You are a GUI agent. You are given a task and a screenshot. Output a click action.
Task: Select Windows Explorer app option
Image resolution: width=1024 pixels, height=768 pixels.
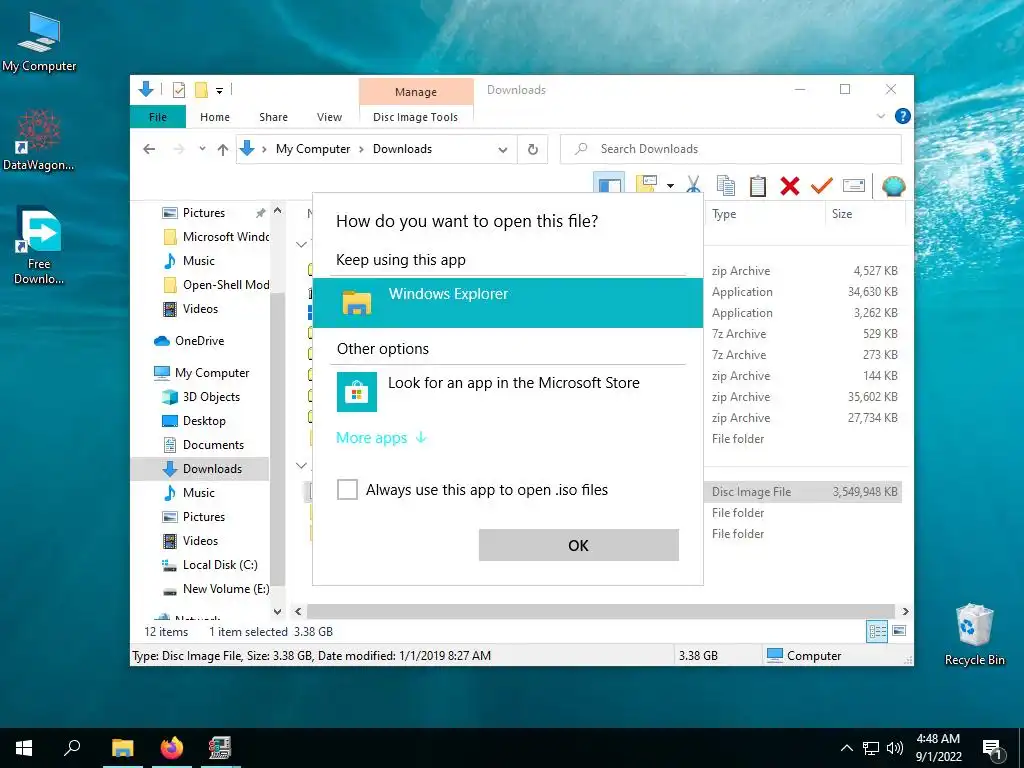pos(507,303)
